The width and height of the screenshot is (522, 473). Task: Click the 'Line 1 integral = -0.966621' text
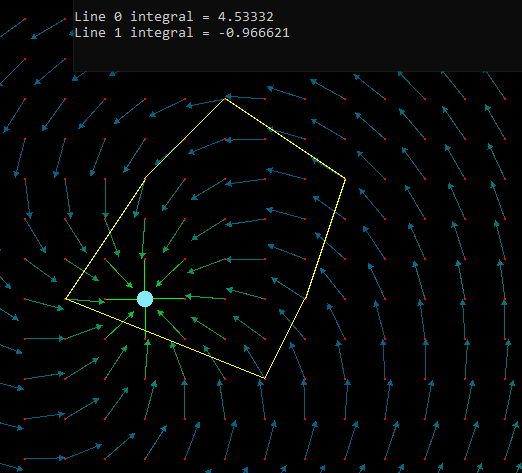[x=182, y=33]
